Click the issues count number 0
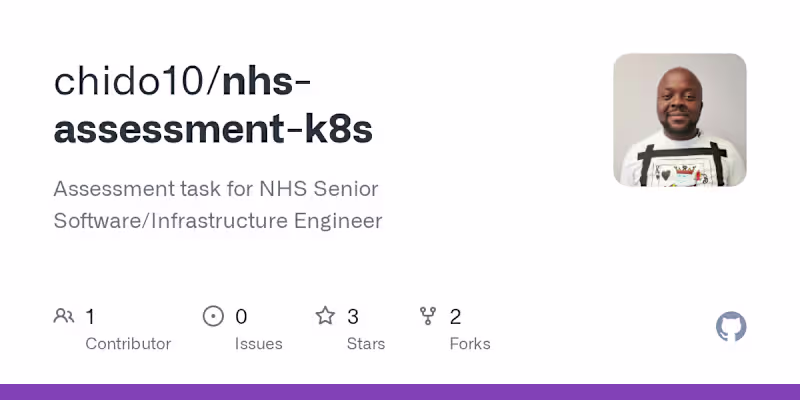The width and height of the screenshot is (800, 400). [241, 317]
